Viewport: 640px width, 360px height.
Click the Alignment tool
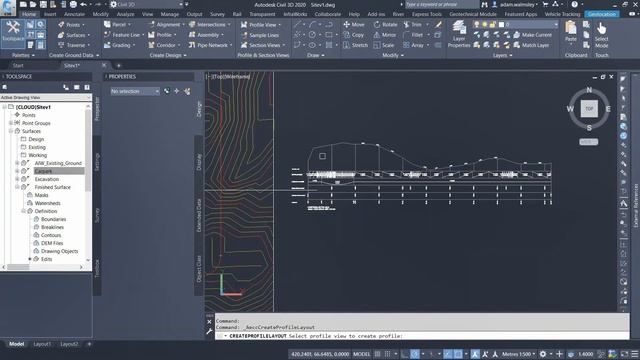(166, 24)
